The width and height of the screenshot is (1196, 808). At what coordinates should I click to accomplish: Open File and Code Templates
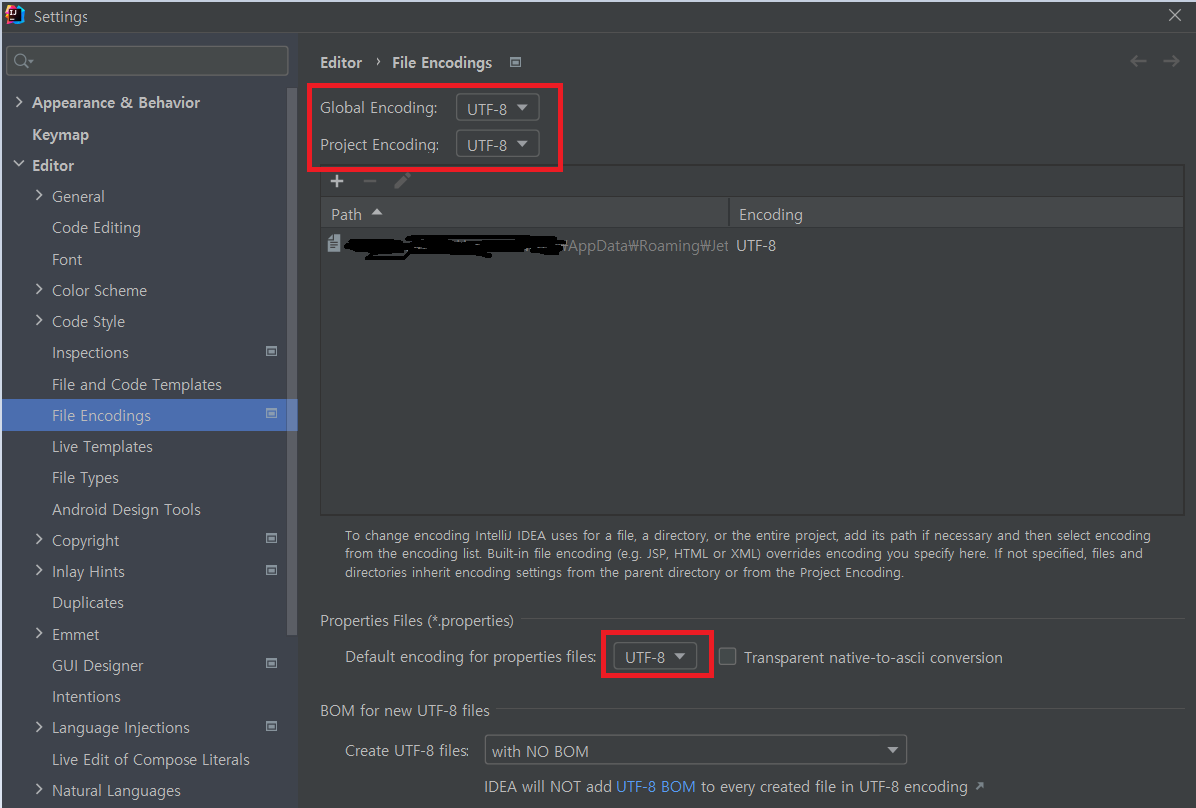click(137, 385)
